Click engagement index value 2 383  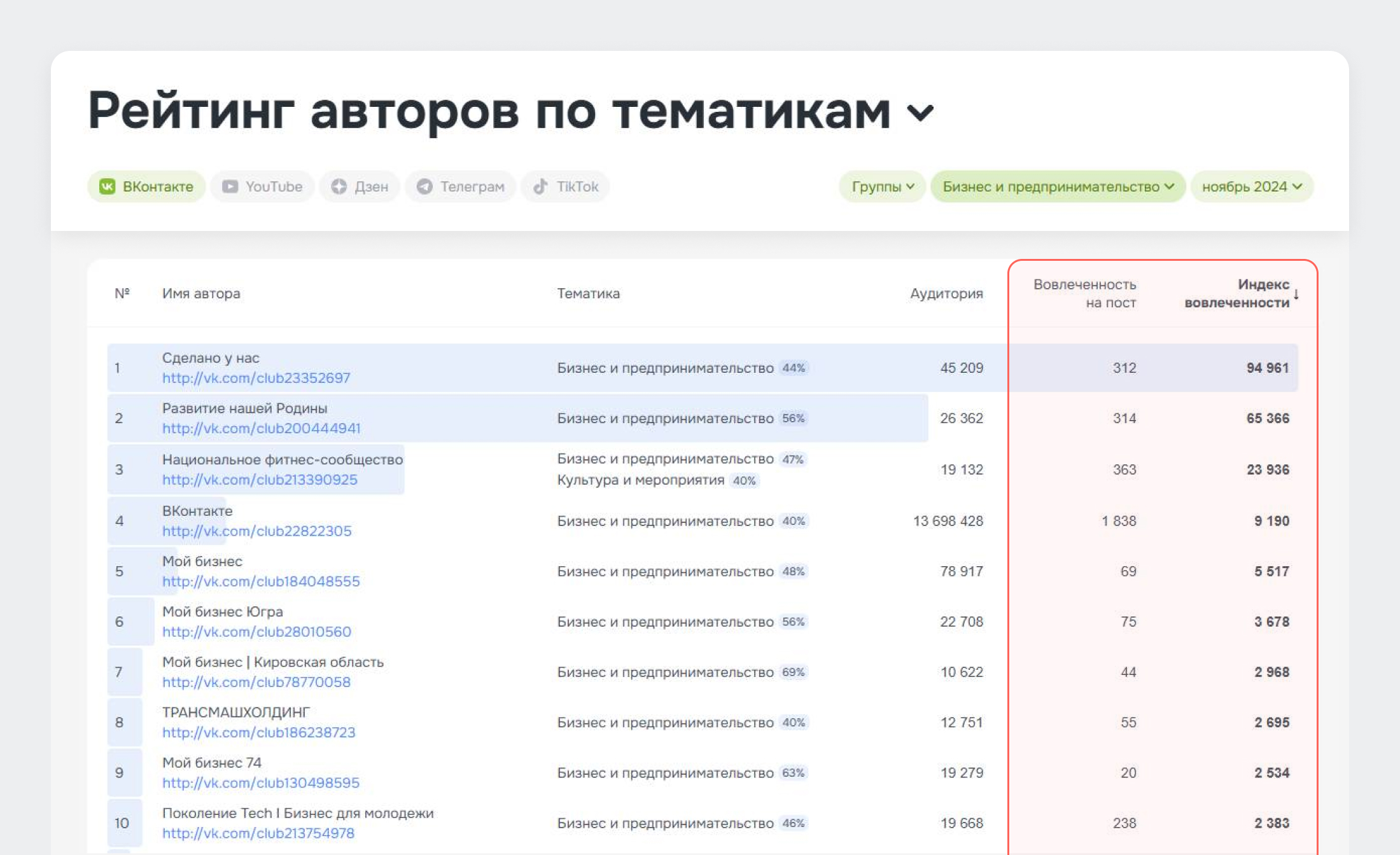pos(1271,823)
